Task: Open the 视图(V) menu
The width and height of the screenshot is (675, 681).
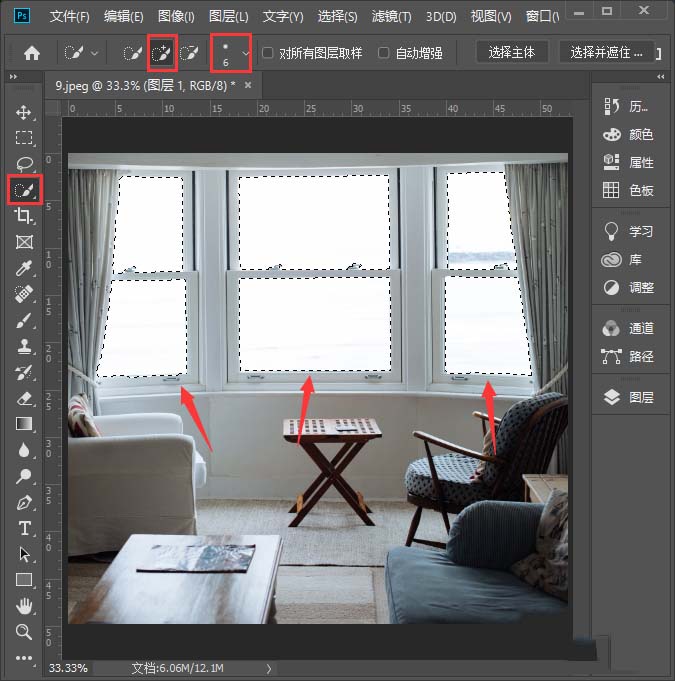Action: (491, 17)
